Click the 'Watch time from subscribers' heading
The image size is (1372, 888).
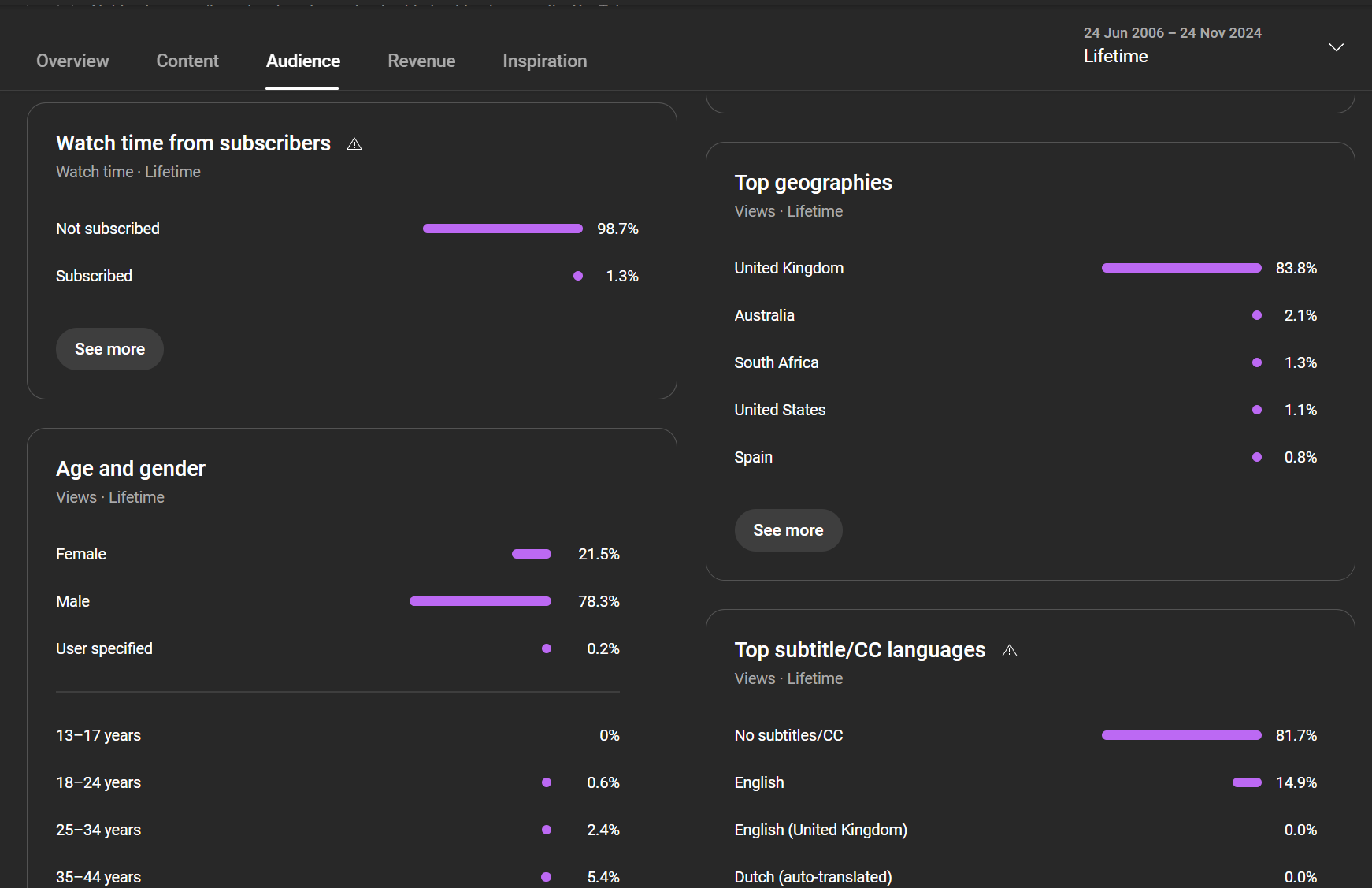coord(193,143)
